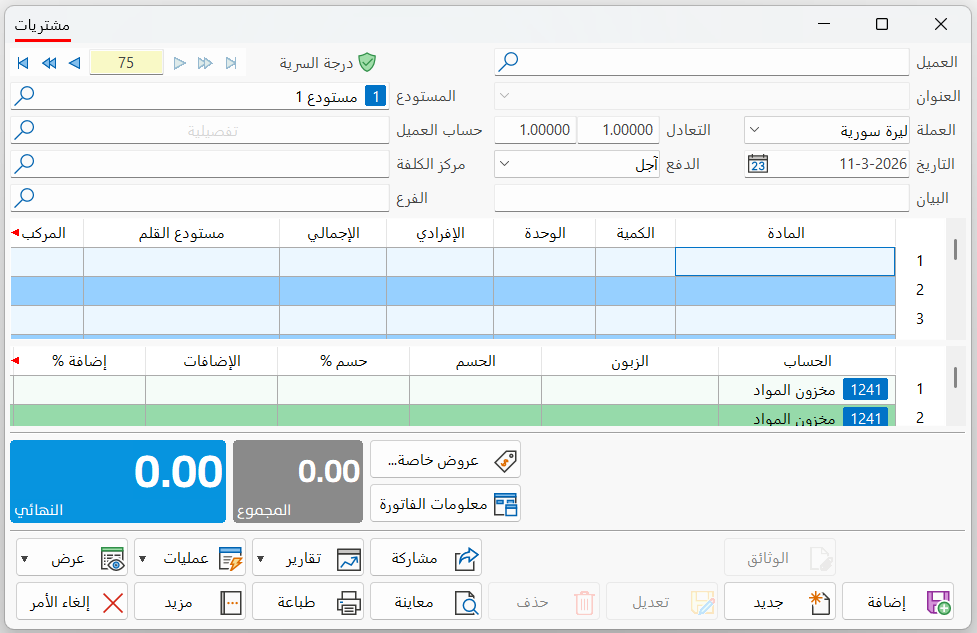Click the الإجمالي total column header

point(333,233)
